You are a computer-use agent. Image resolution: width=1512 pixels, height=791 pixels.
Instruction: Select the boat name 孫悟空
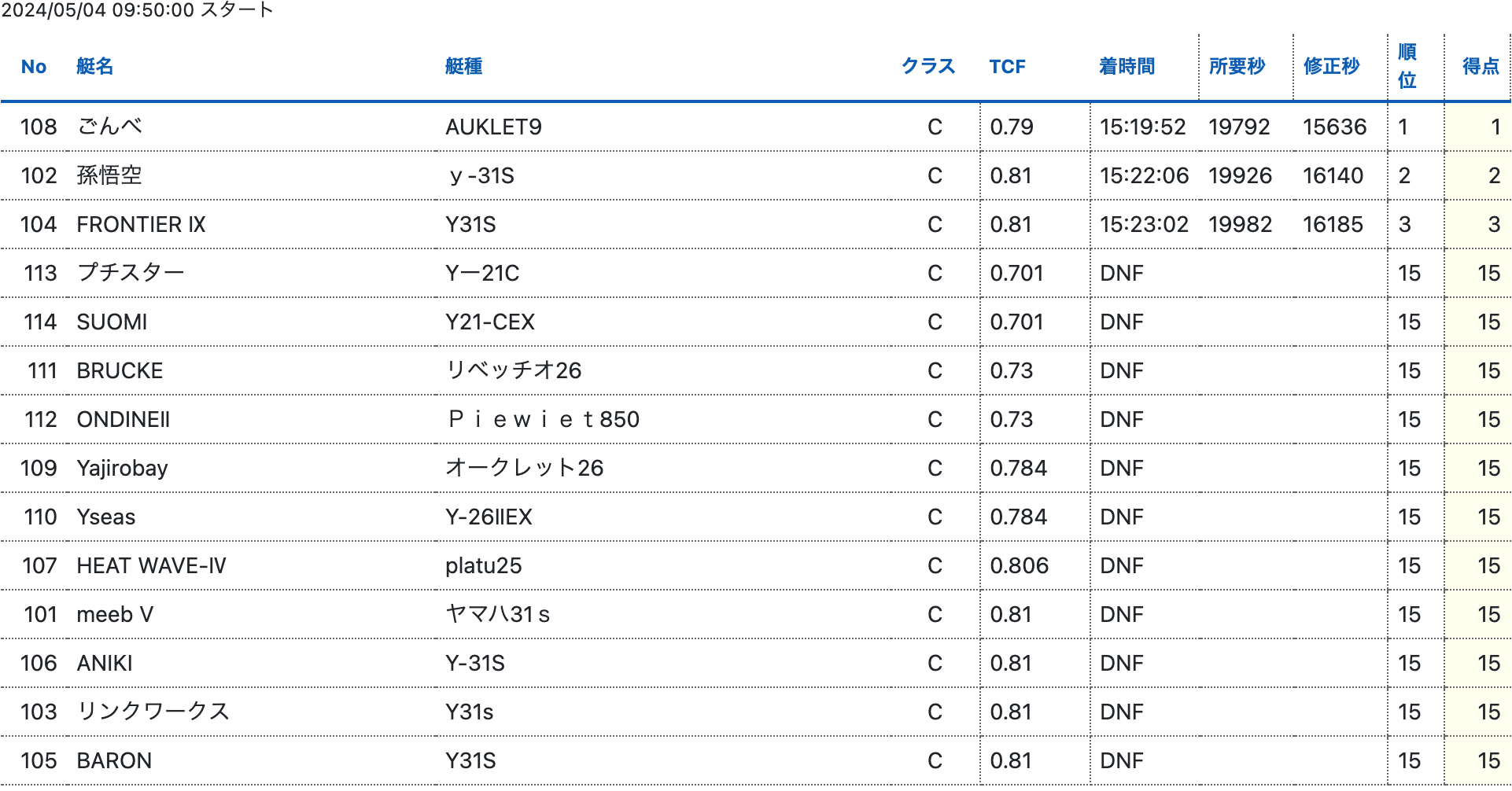pos(109,175)
